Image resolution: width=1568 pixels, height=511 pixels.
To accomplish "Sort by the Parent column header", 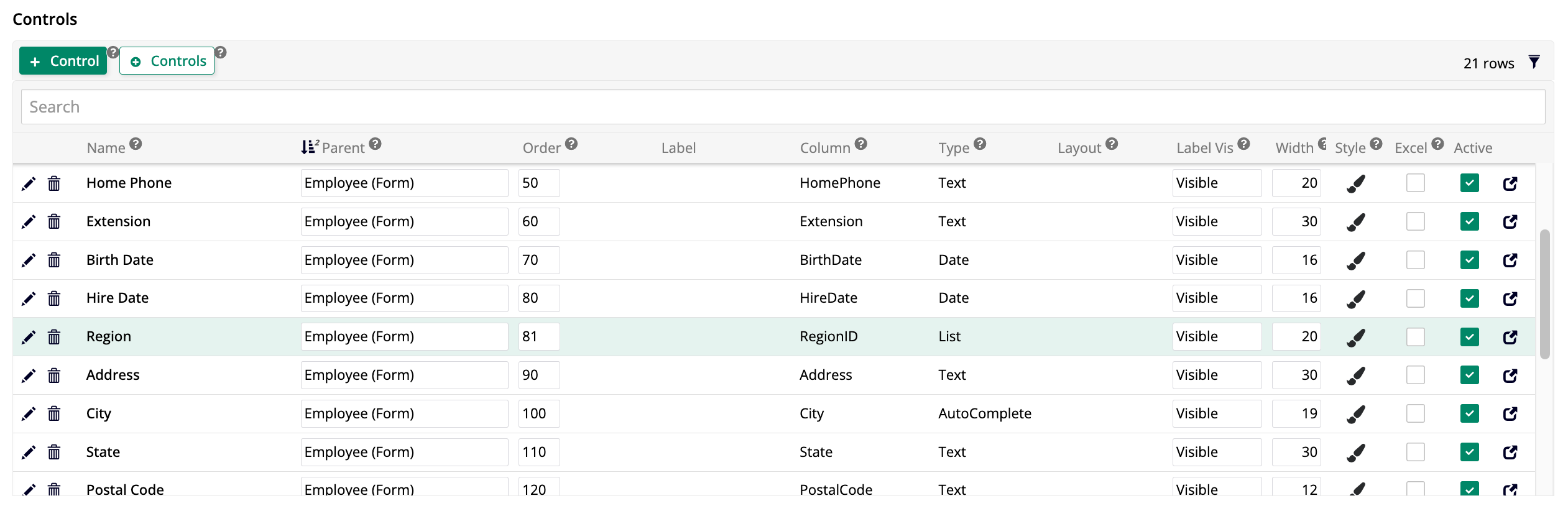I will point(343,148).
